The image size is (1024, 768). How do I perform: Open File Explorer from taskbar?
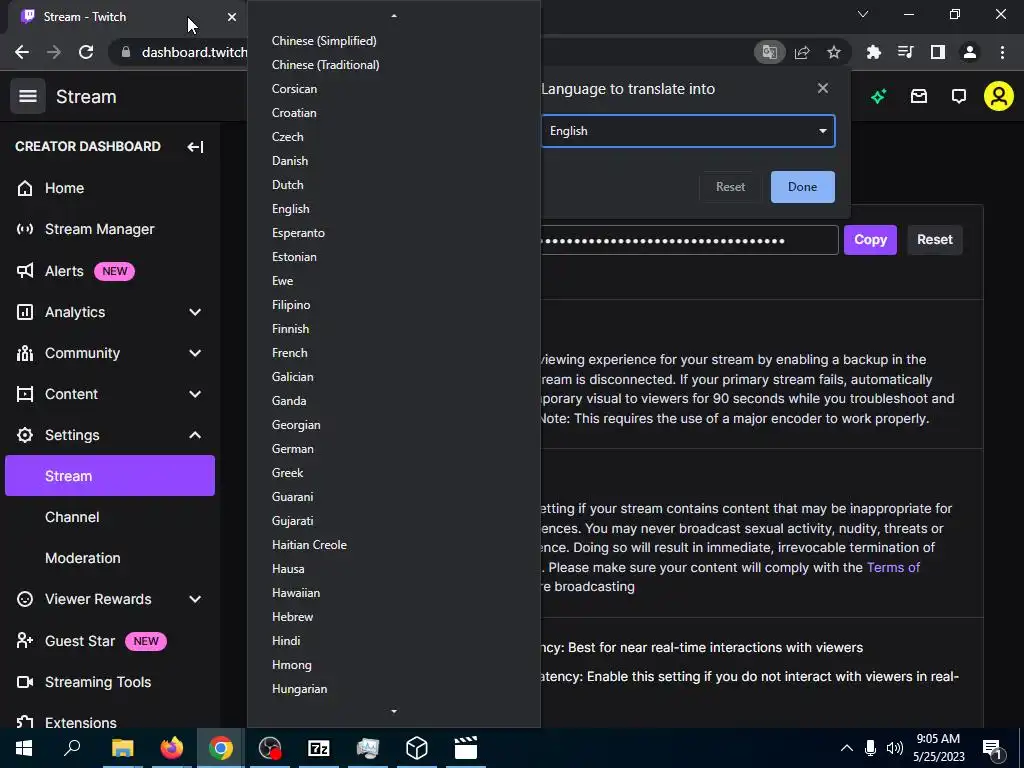122,748
